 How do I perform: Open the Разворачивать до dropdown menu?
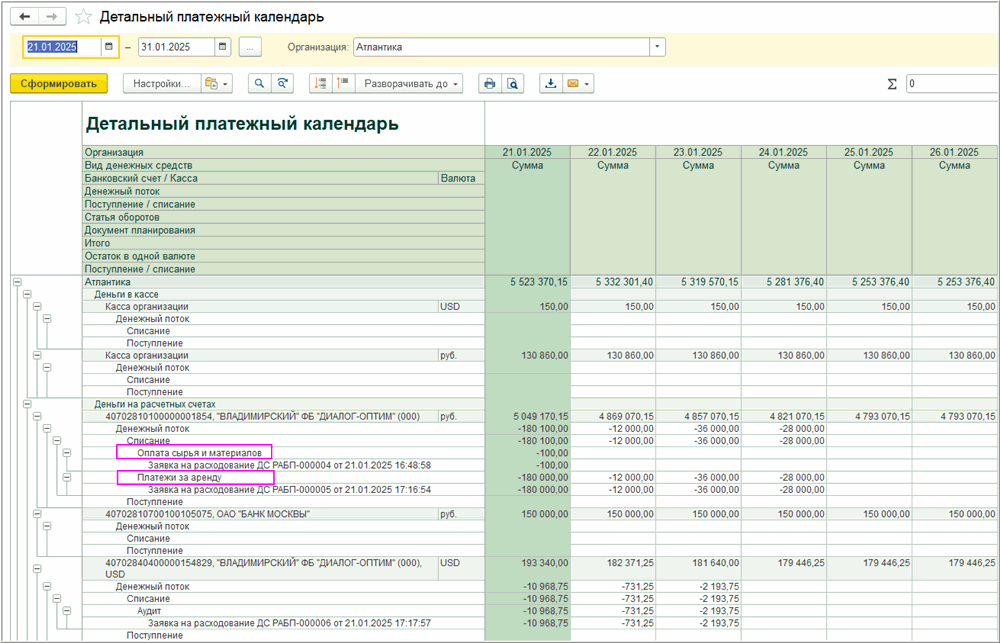(x=411, y=84)
